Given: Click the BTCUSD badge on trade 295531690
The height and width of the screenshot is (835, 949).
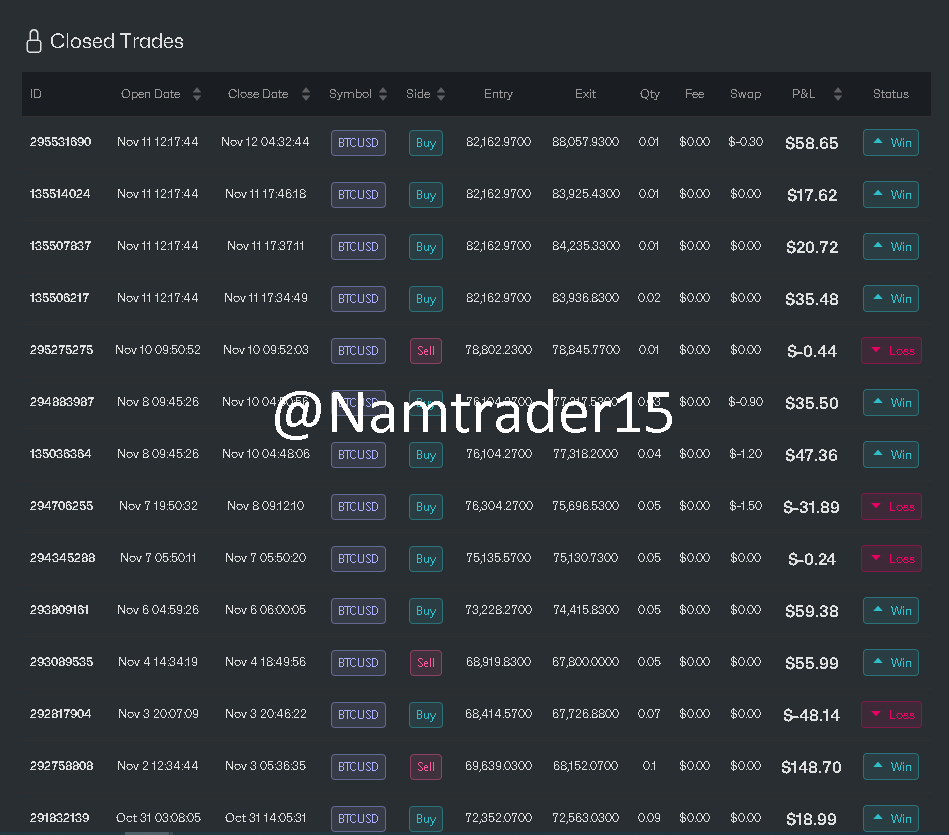Looking at the screenshot, I should [358, 142].
